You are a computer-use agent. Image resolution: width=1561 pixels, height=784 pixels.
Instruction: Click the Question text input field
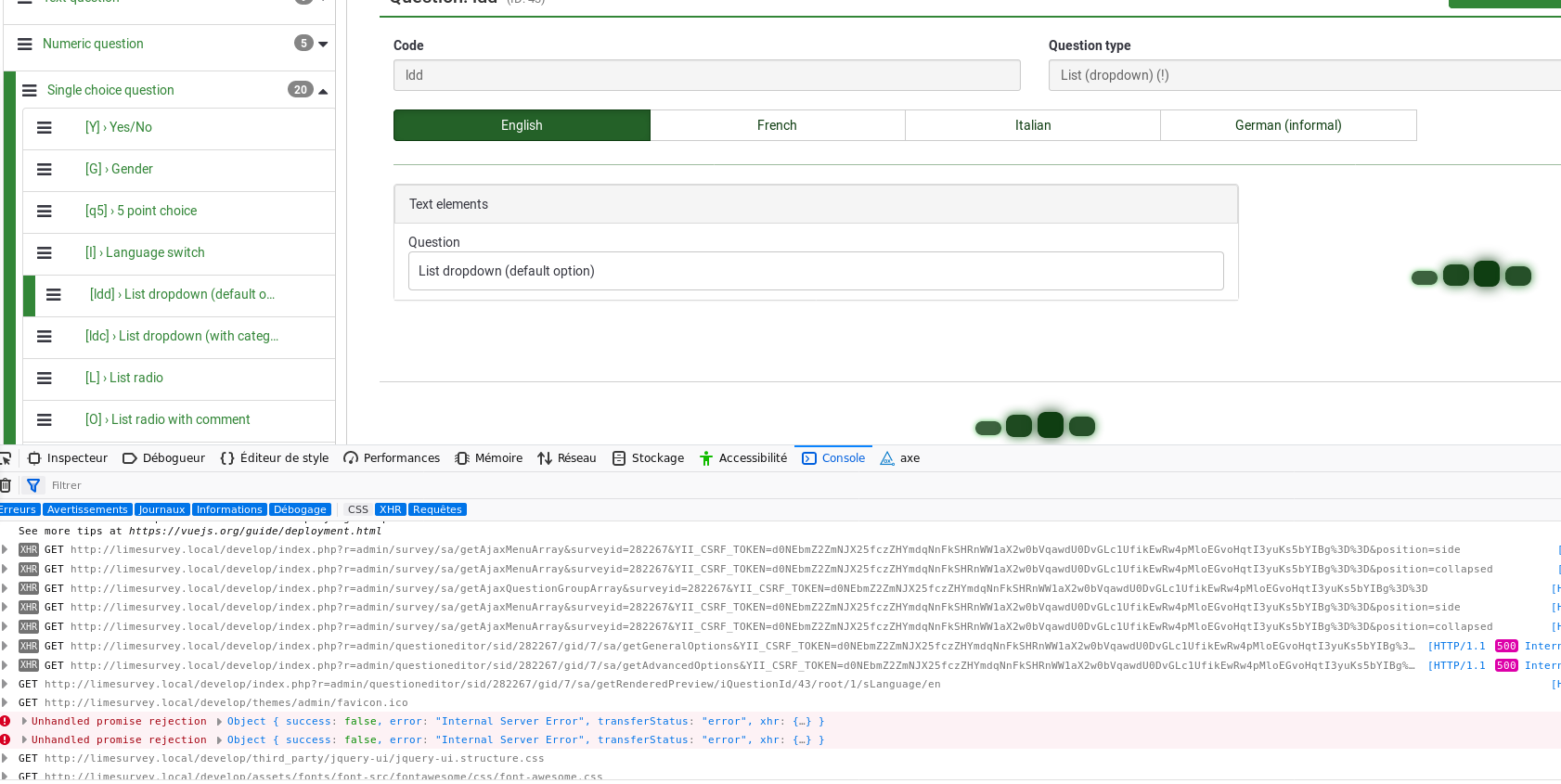coord(815,271)
